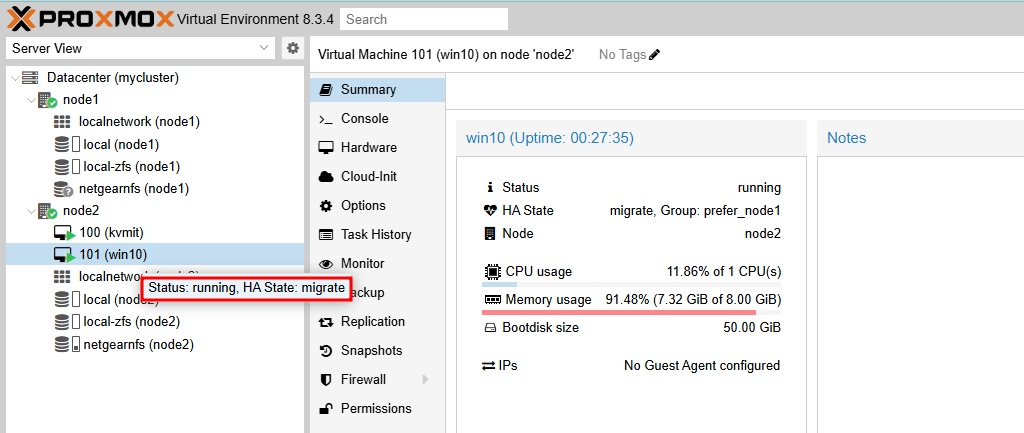Open netgearnfs (node2) storage entry
Screen dimensions: 1024x433
coord(138,344)
